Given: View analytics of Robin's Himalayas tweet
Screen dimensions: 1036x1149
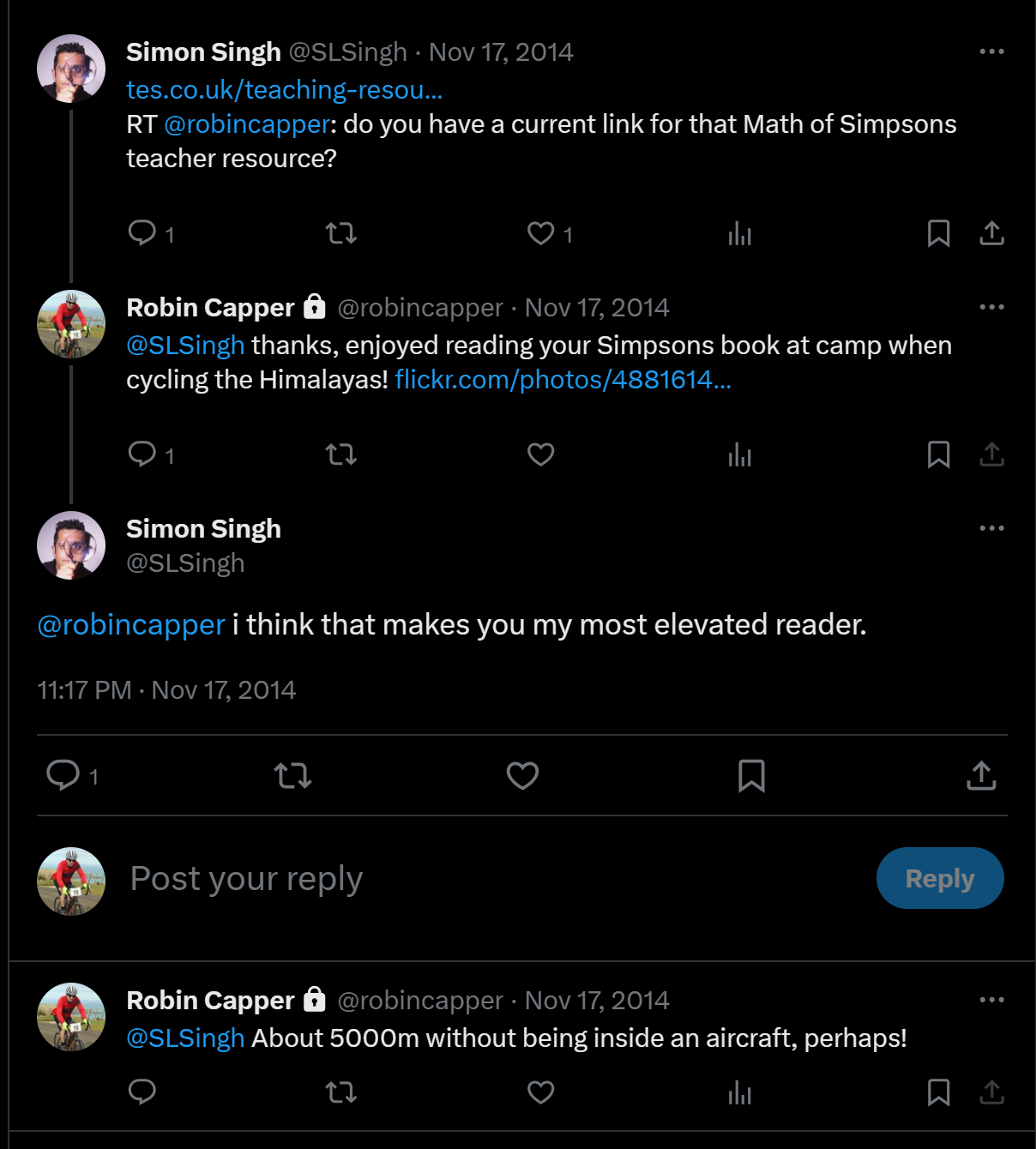Looking at the screenshot, I should click(739, 454).
